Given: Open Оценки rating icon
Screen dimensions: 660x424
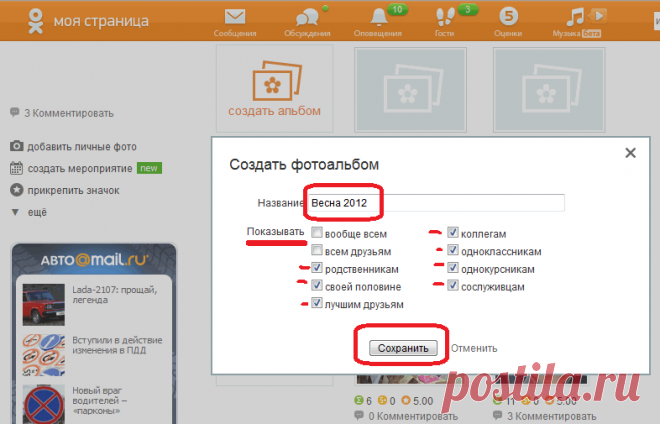Looking at the screenshot, I should tap(508, 16).
